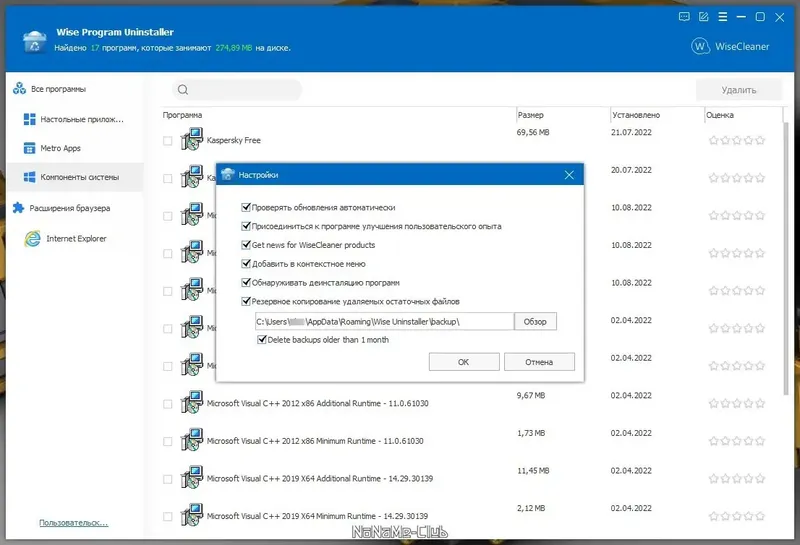Image resolution: width=800 pixels, height=545 pixels.
Task: Click the edit note icon in title bar
Action: coord(704,17)
